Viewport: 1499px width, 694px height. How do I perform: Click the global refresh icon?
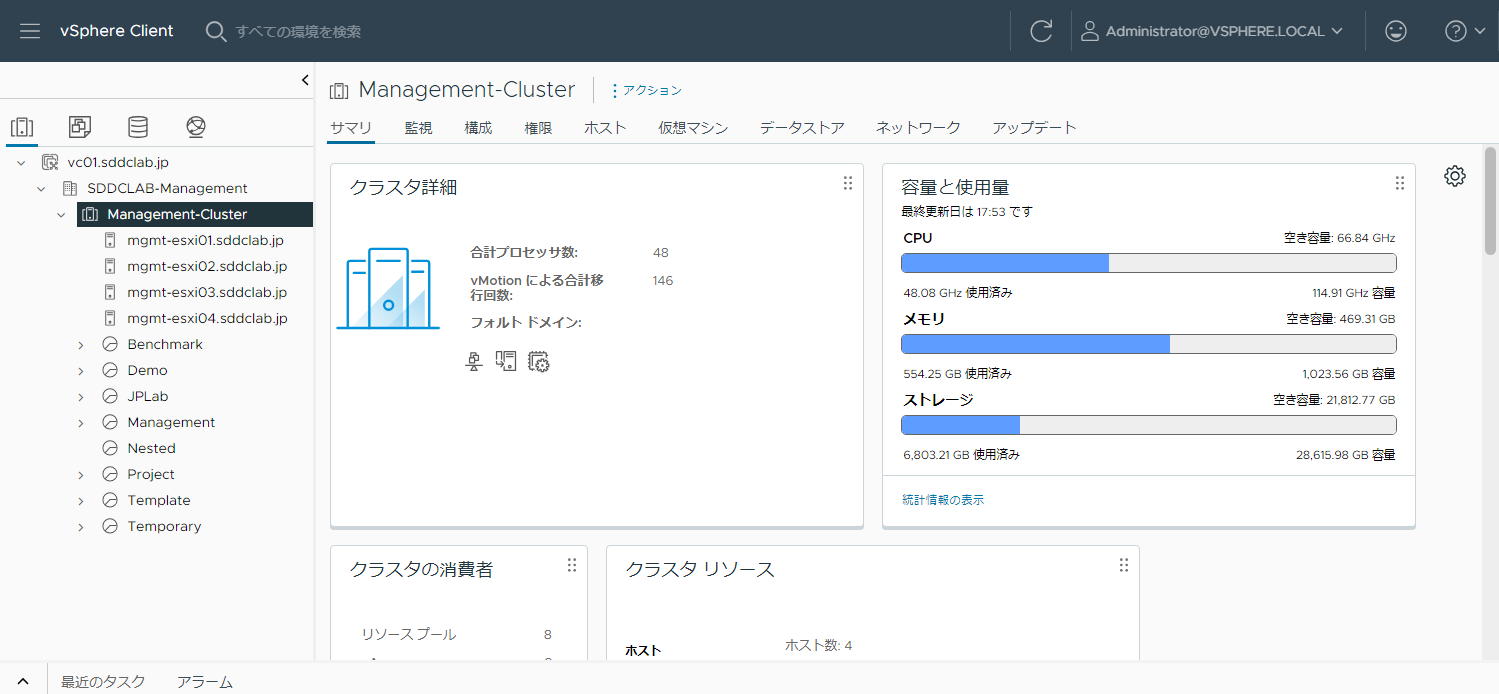(1041, 31)
